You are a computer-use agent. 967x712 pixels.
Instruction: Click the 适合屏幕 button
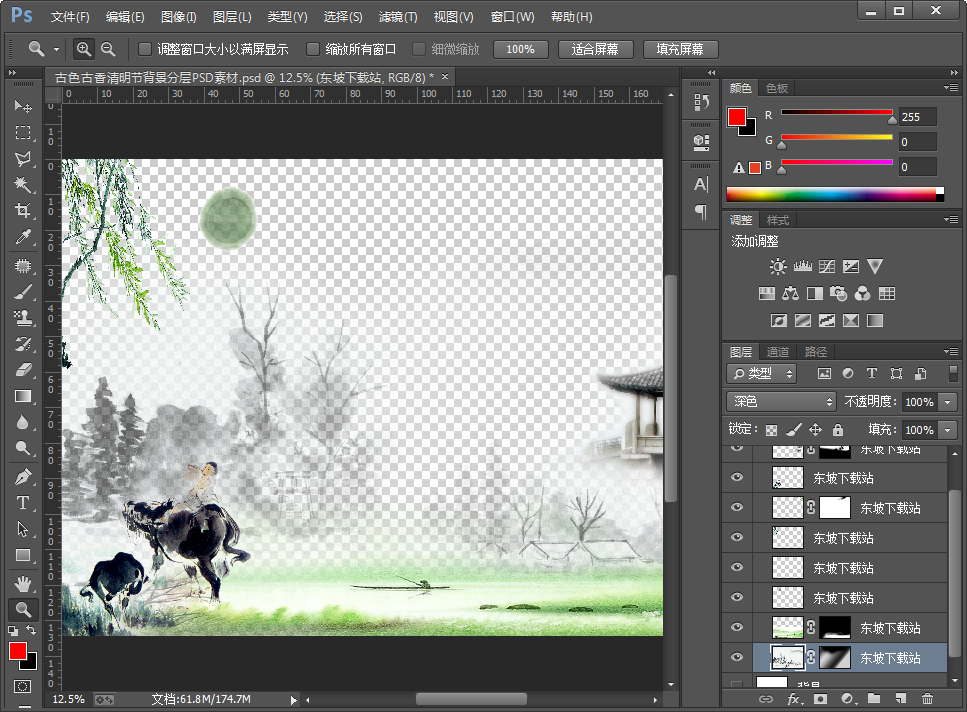[595, 49]
